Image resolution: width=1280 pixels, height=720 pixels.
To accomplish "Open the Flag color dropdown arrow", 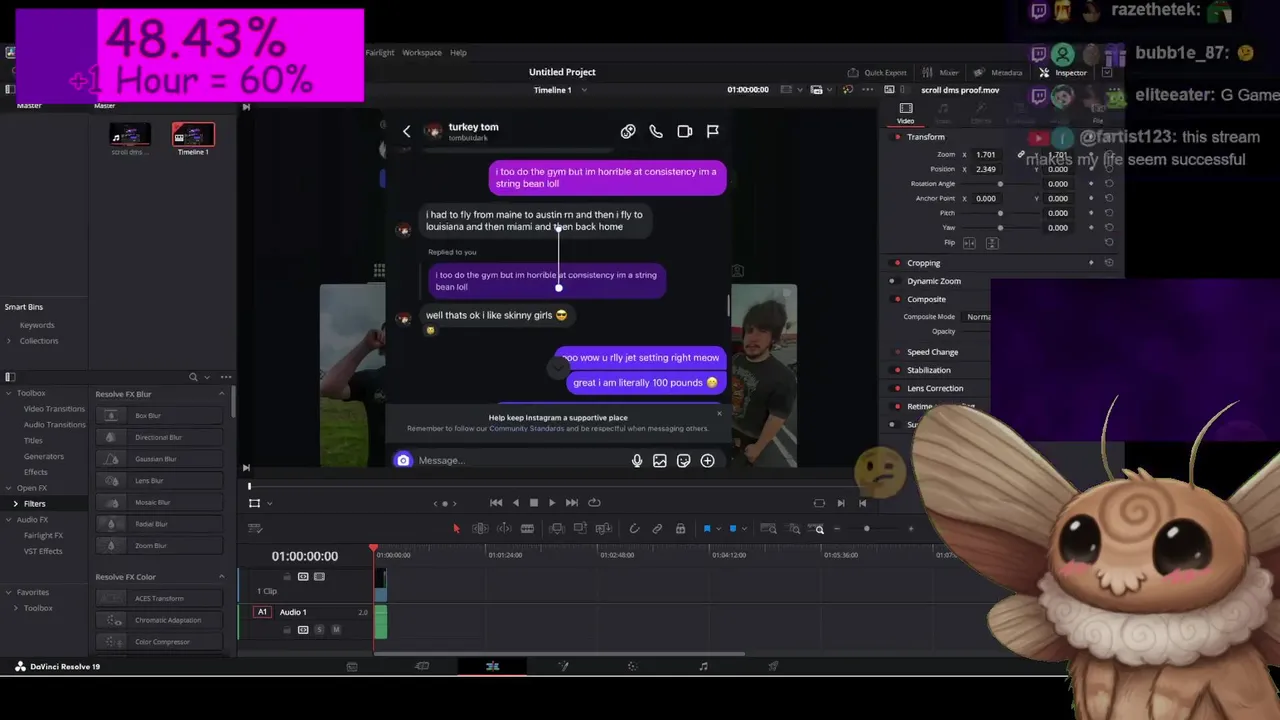I will pyautogui.click(x=718, y=529).
